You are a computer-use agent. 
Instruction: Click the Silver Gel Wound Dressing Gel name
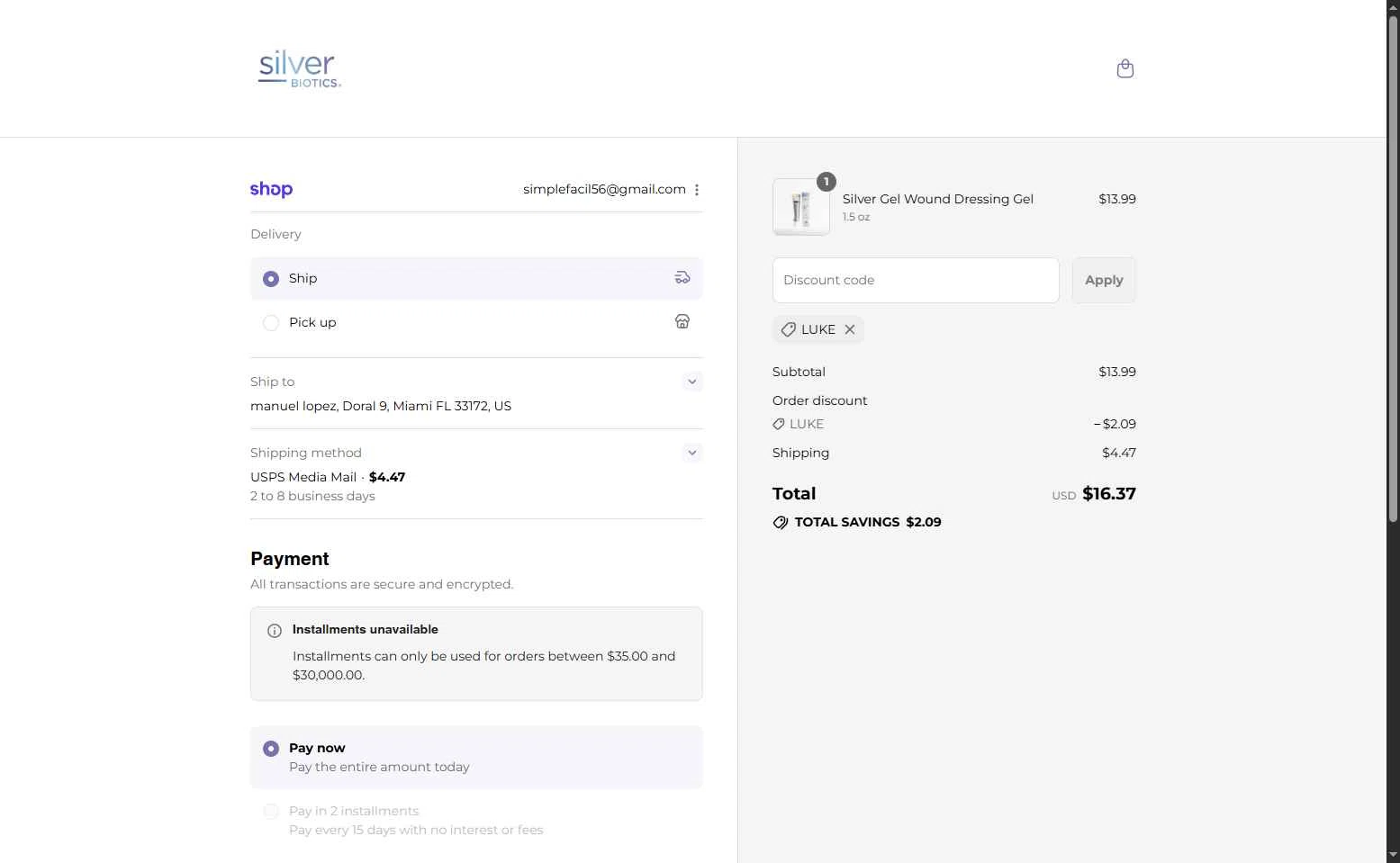(x=938, y=199)
